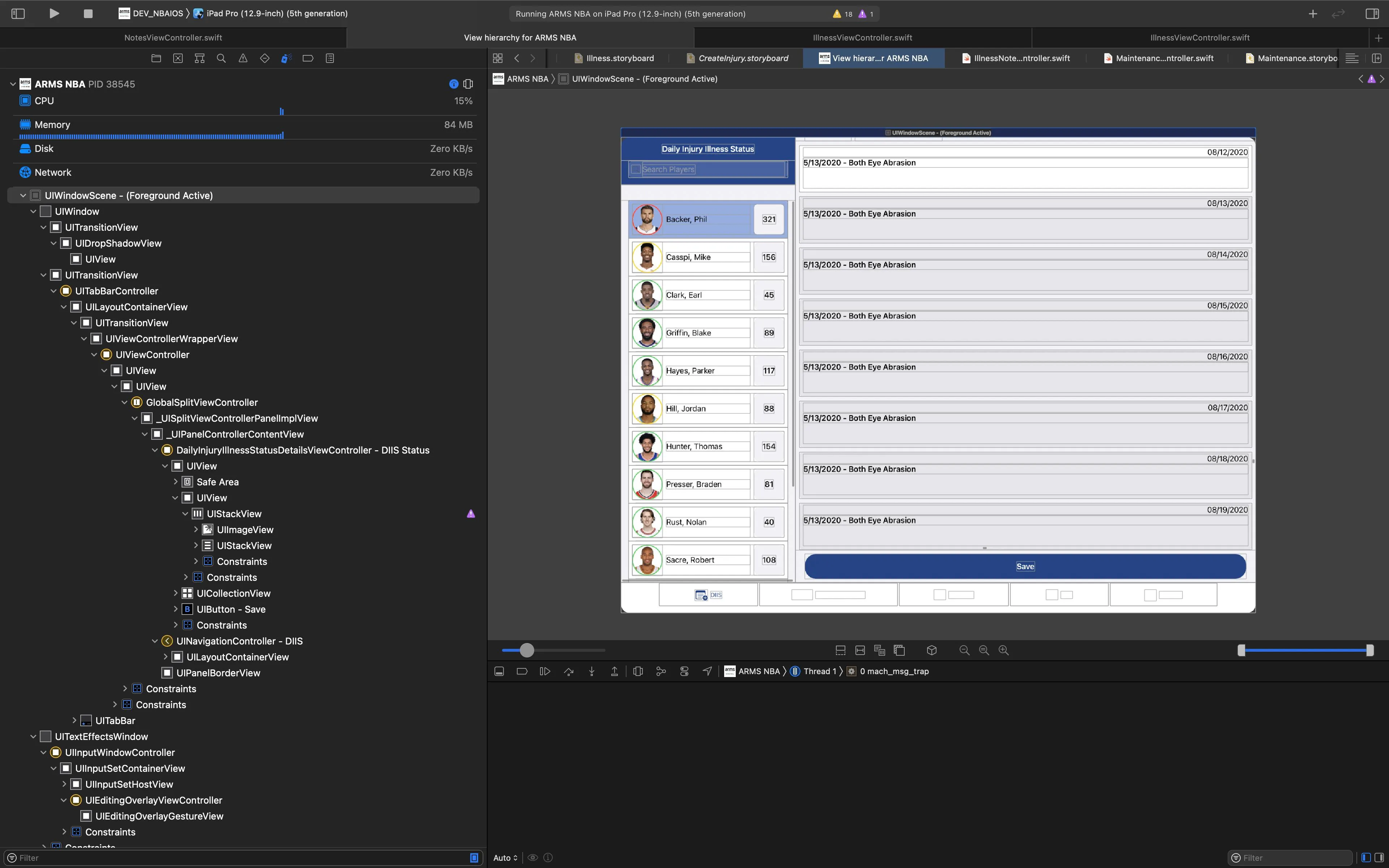This screenshot has width=1389, height=868.
Task: Click the Stop button in the toolbar
Action: tap(88, 13)
